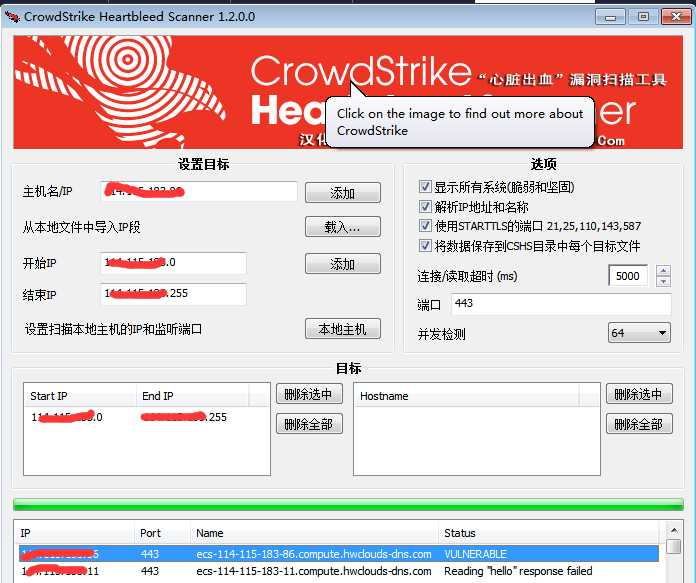Select the IP range row ending in .255
The image size is (696, 583).
pos(146,417)
